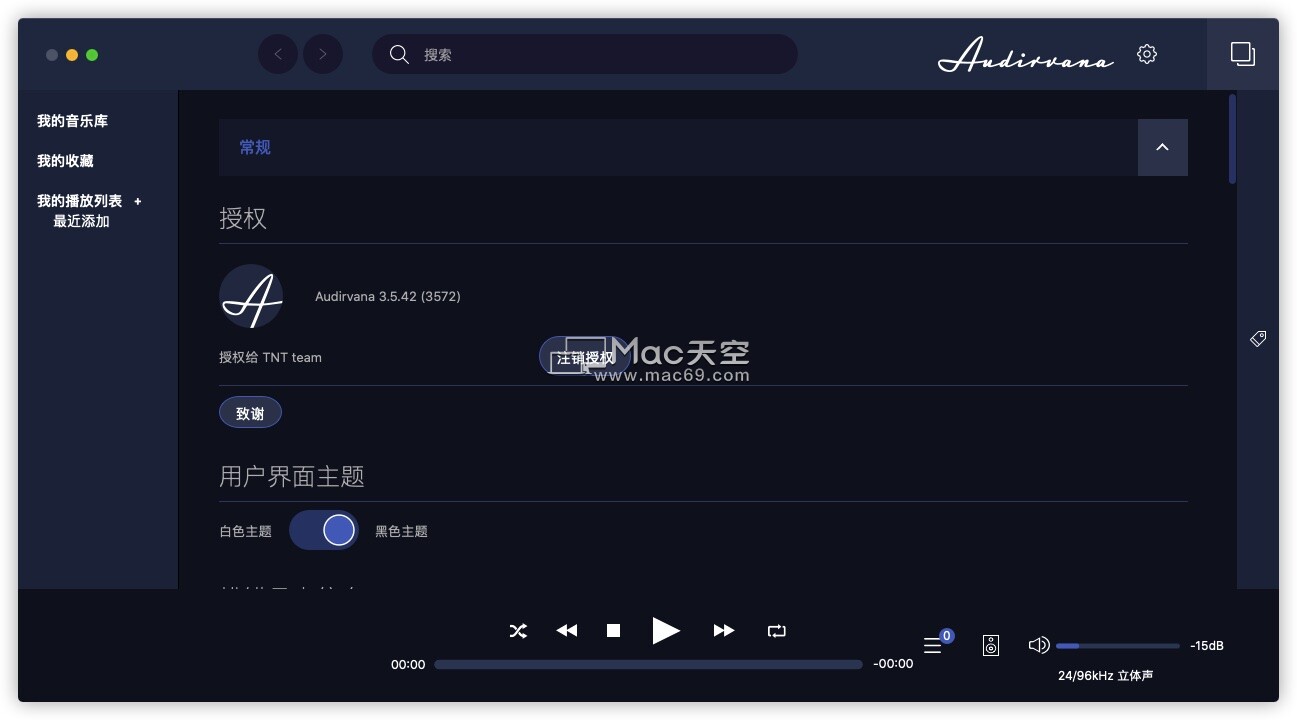Click the 24/96kHz 立体声 status text
Screen dimensions: 1297x720
coord(1105,676)
